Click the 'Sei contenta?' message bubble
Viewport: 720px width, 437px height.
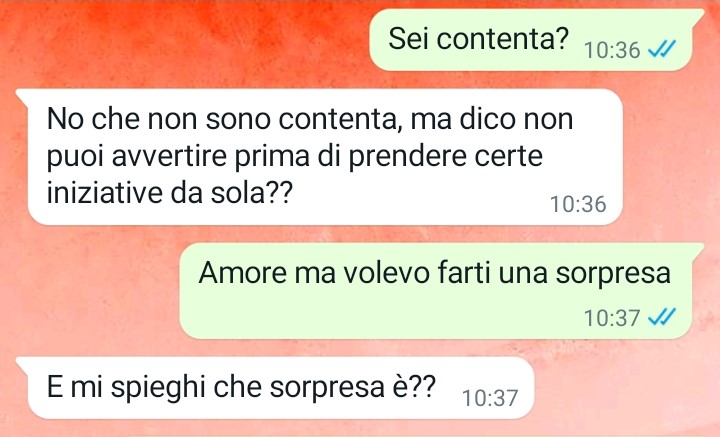point(533,39)
